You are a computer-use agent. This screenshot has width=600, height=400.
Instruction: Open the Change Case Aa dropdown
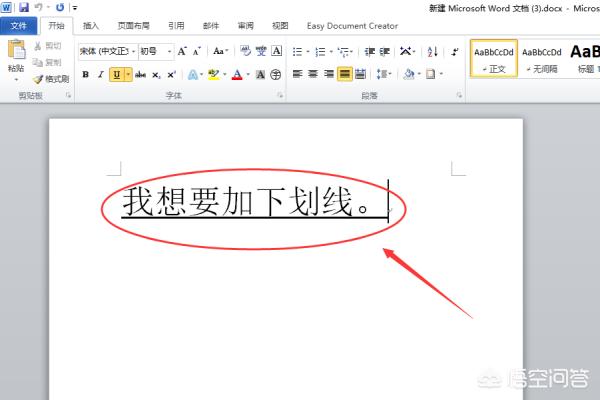click(x=221, y=51)
